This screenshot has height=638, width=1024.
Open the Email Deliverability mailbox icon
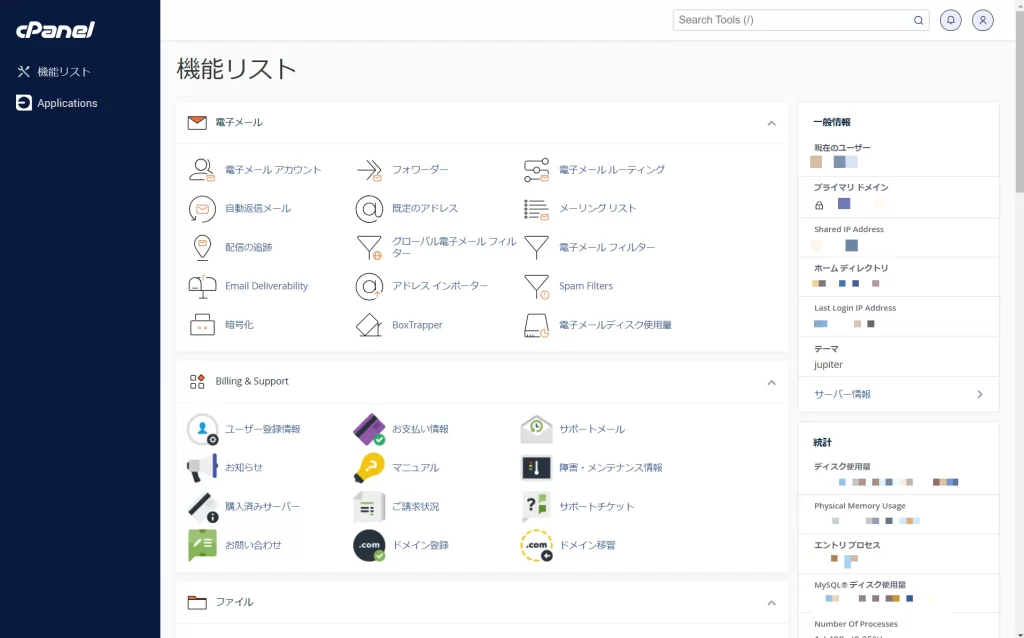pos(202,286)
